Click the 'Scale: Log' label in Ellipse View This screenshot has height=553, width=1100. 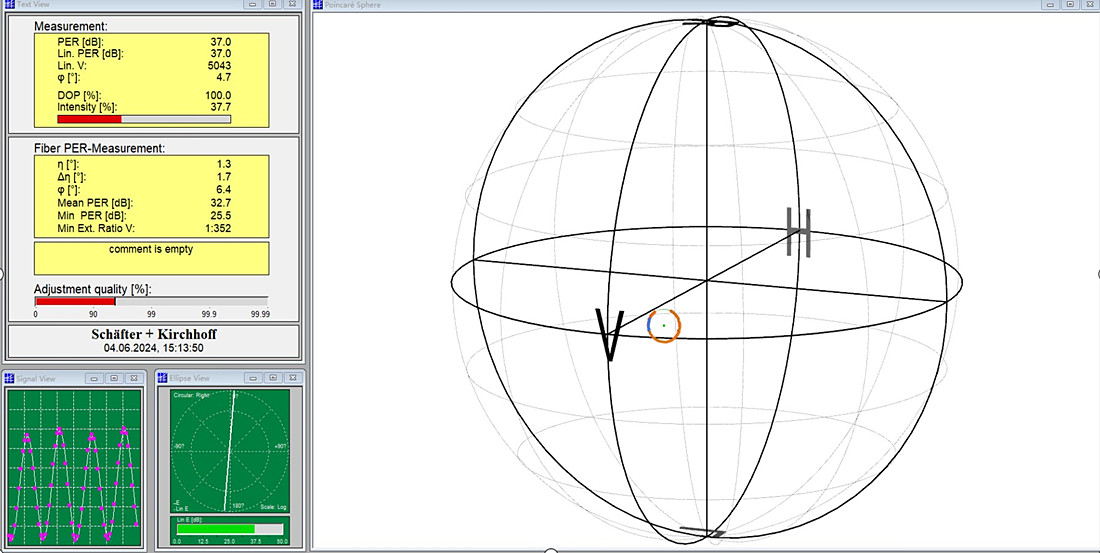[x=273, y=507]
